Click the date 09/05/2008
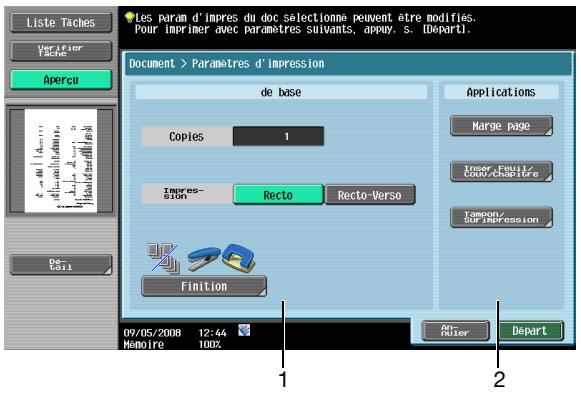581x393 pixels. [152, 333]
